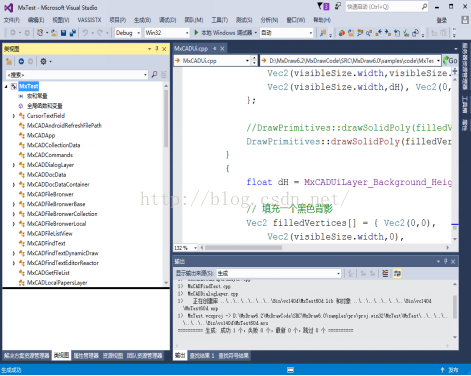The image size is (471, 376).
Task: Click the Undo toolbar icon
Action: [x=86, y=33]
